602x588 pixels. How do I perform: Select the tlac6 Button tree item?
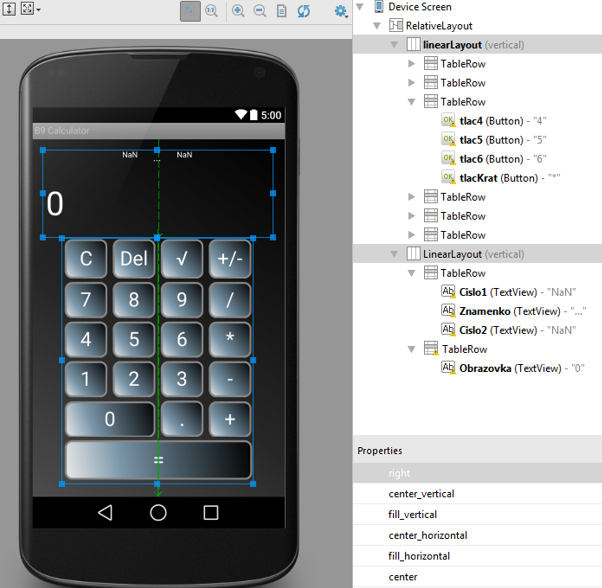coord(503,159)
